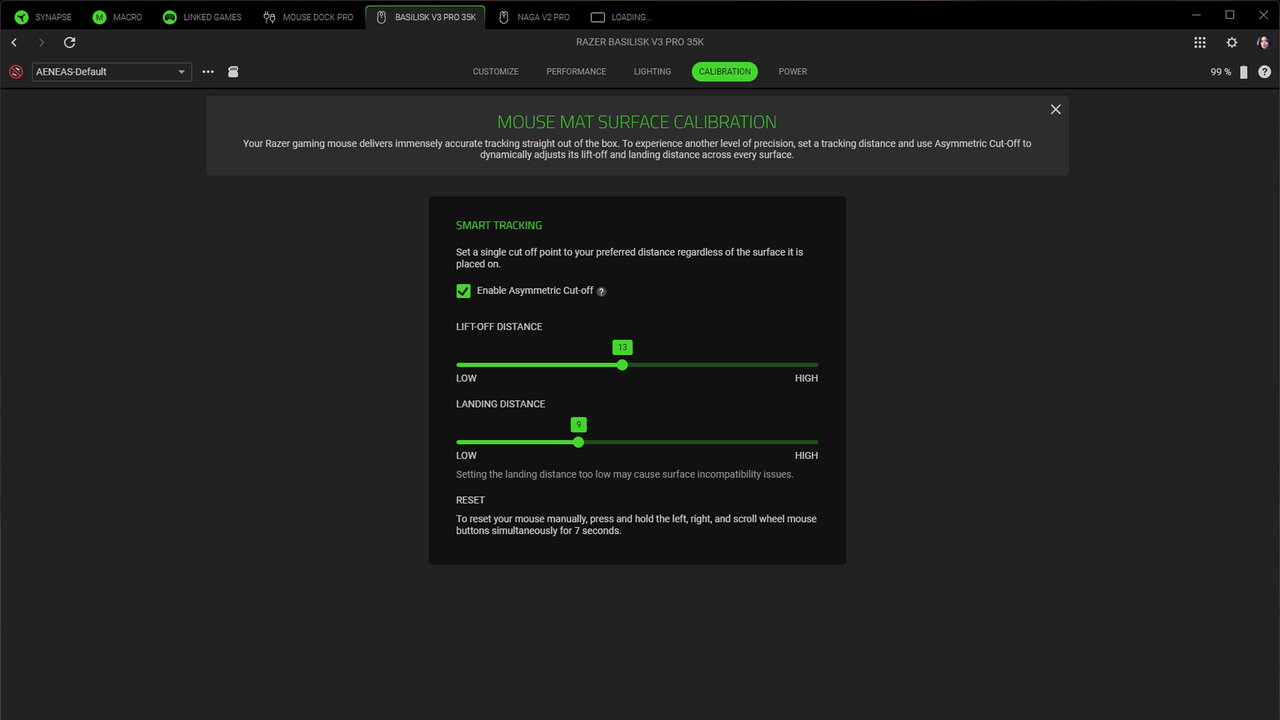
Task: Switch to the Naga V2 Pro tab
Action: pyautogui.click(x=534, y=17)
